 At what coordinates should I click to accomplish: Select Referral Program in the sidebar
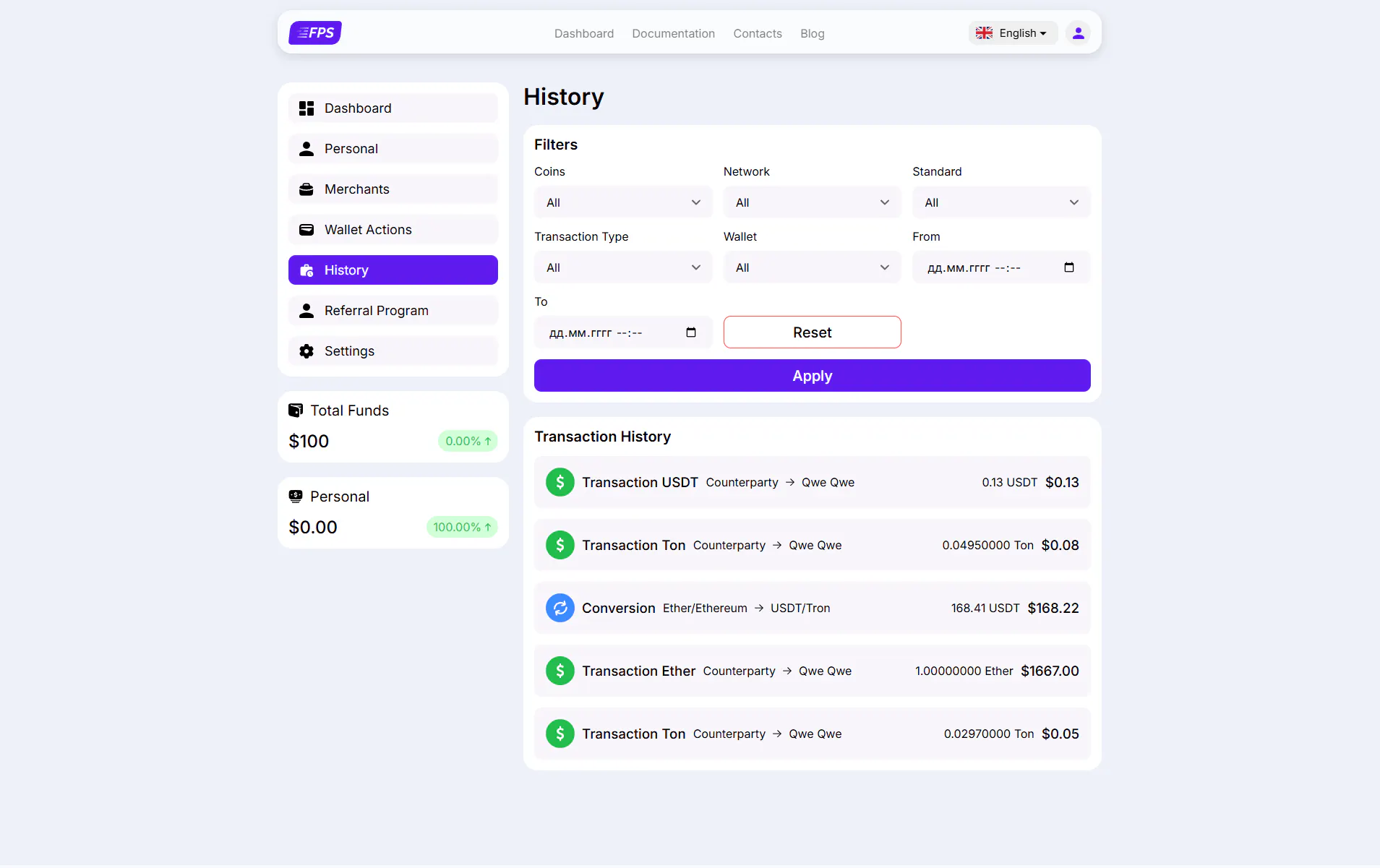click(393, 311)
